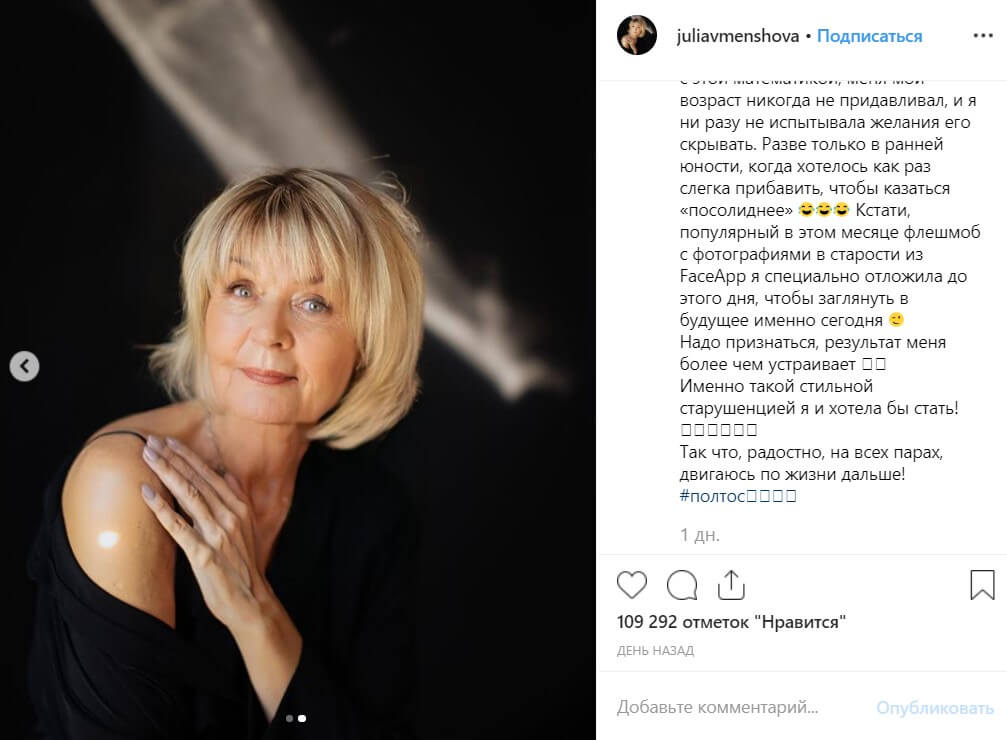Go to the previous photo with left arrow
Image resolution: width=1007 pixels, height=740 pixels.
pyautogui.click(x=24, y=366)
